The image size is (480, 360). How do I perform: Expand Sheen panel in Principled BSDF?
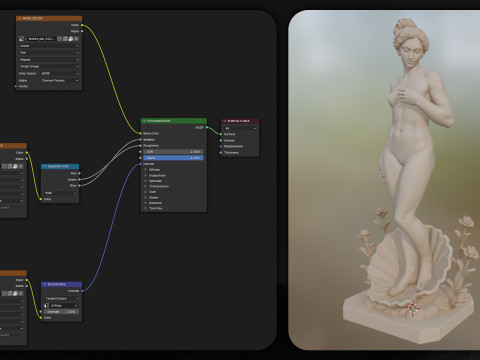[145, 197]
